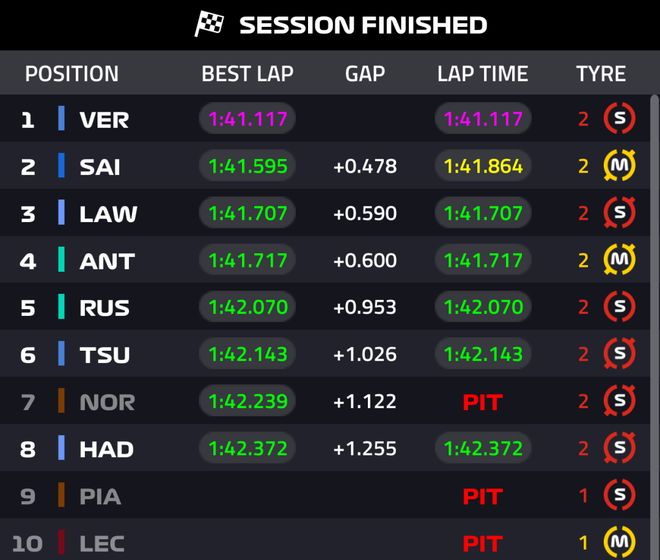
Task: Click the +0.953 gap for RUS
Action: [365, 307]
